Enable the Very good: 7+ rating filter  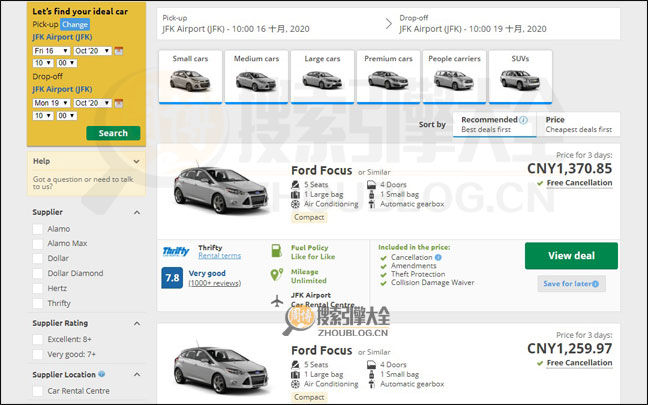tap(38, 355)
